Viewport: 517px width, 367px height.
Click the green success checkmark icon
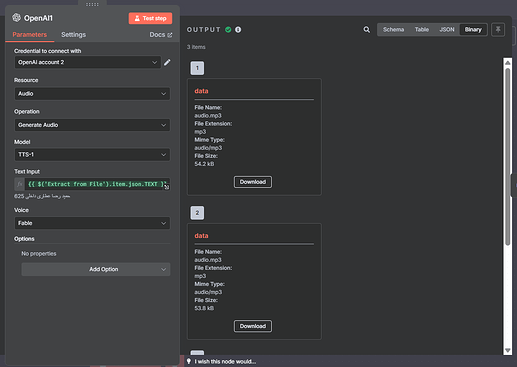tap(228, 30)
